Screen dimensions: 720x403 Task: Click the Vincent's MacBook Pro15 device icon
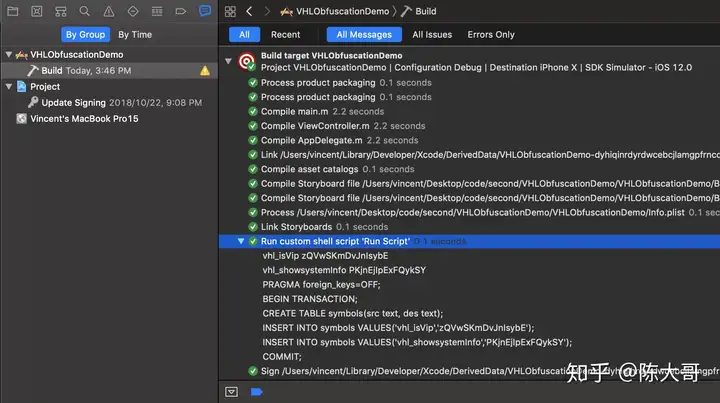pos(21,118)
